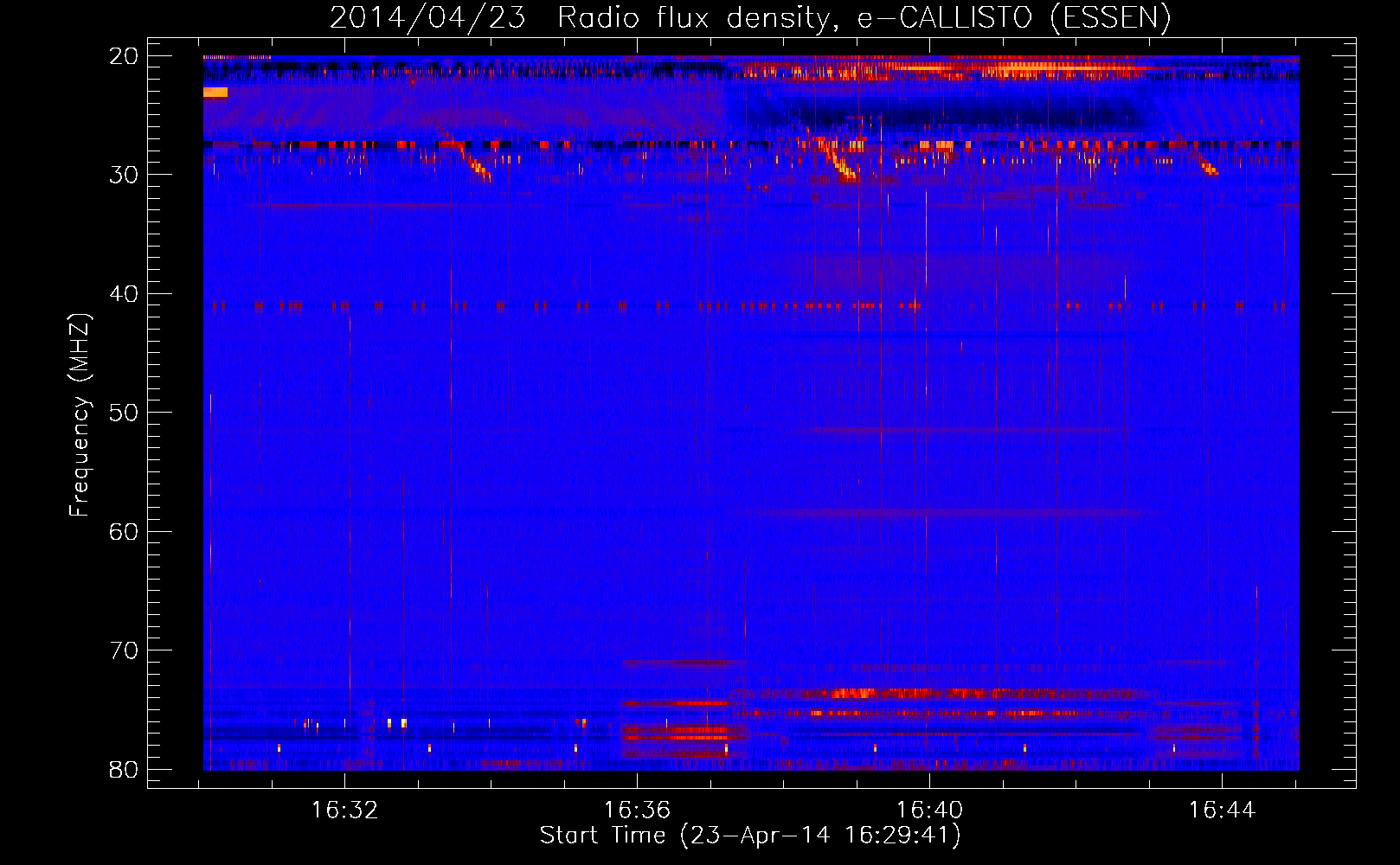Click the 'Start Time (23-Apr-14 16:29:41)' axis title
The height and width of the screenshot is (865, 1400).
tap(750, 836)
